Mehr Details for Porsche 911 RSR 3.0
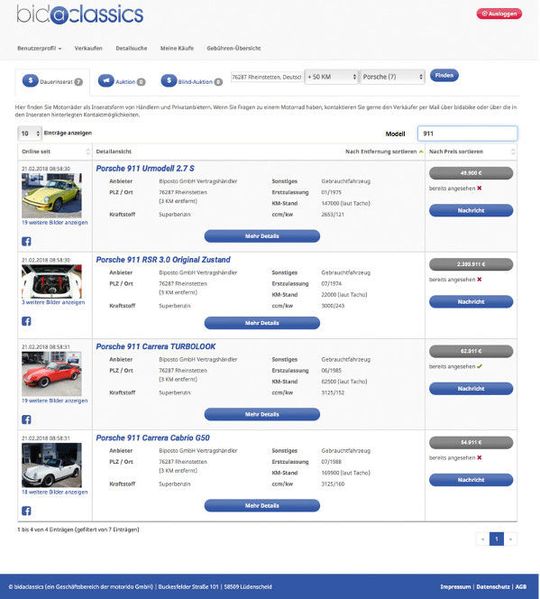 pyautogui.click(x=262, y=323)
